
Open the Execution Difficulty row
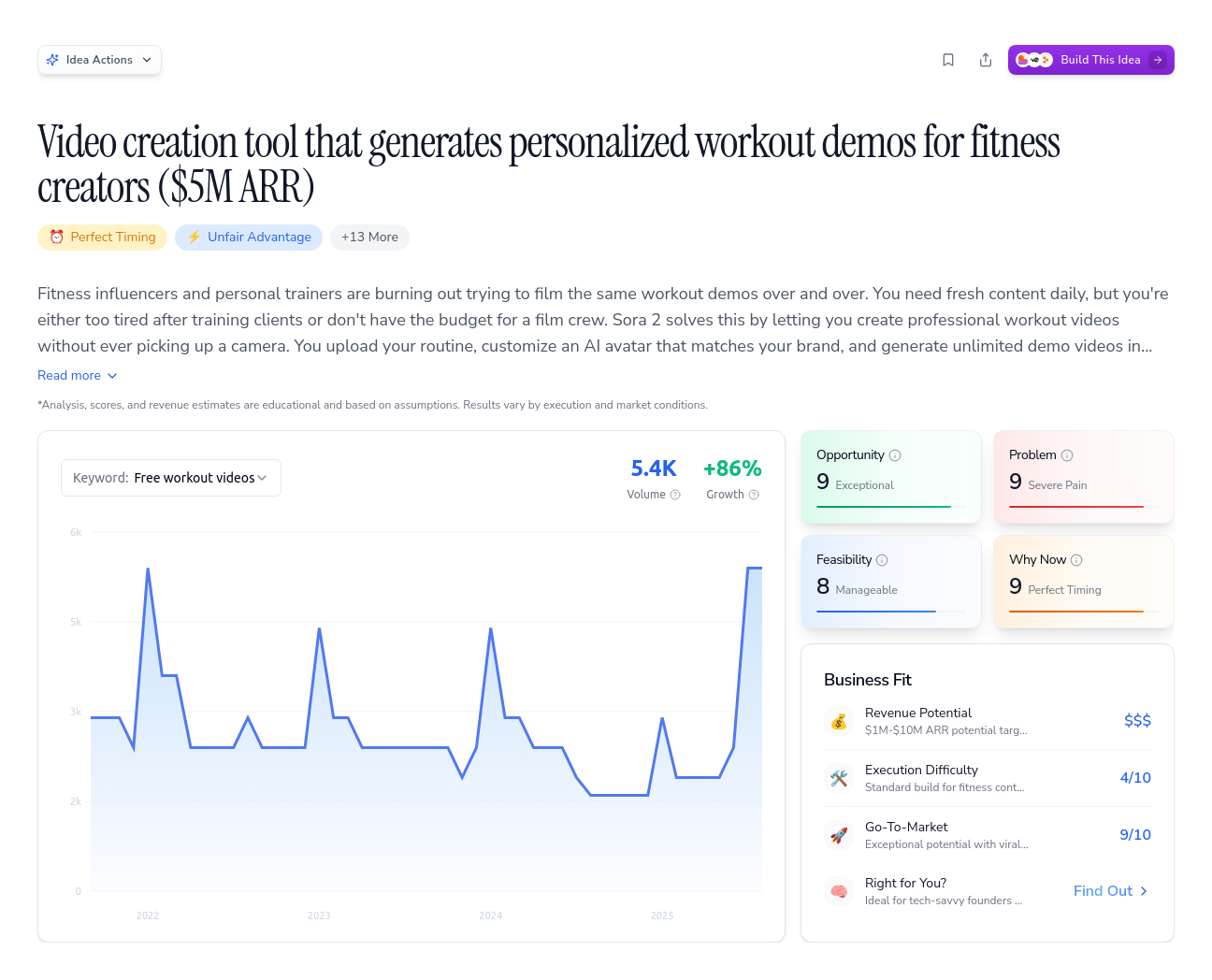tap(987, 778)
